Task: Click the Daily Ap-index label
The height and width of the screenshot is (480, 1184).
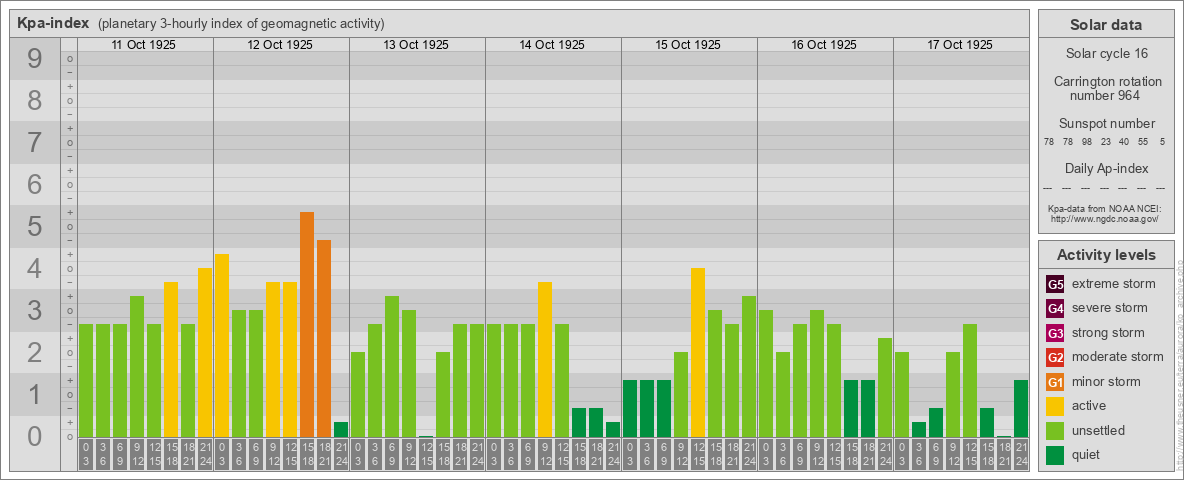Action: (1106, 168)
